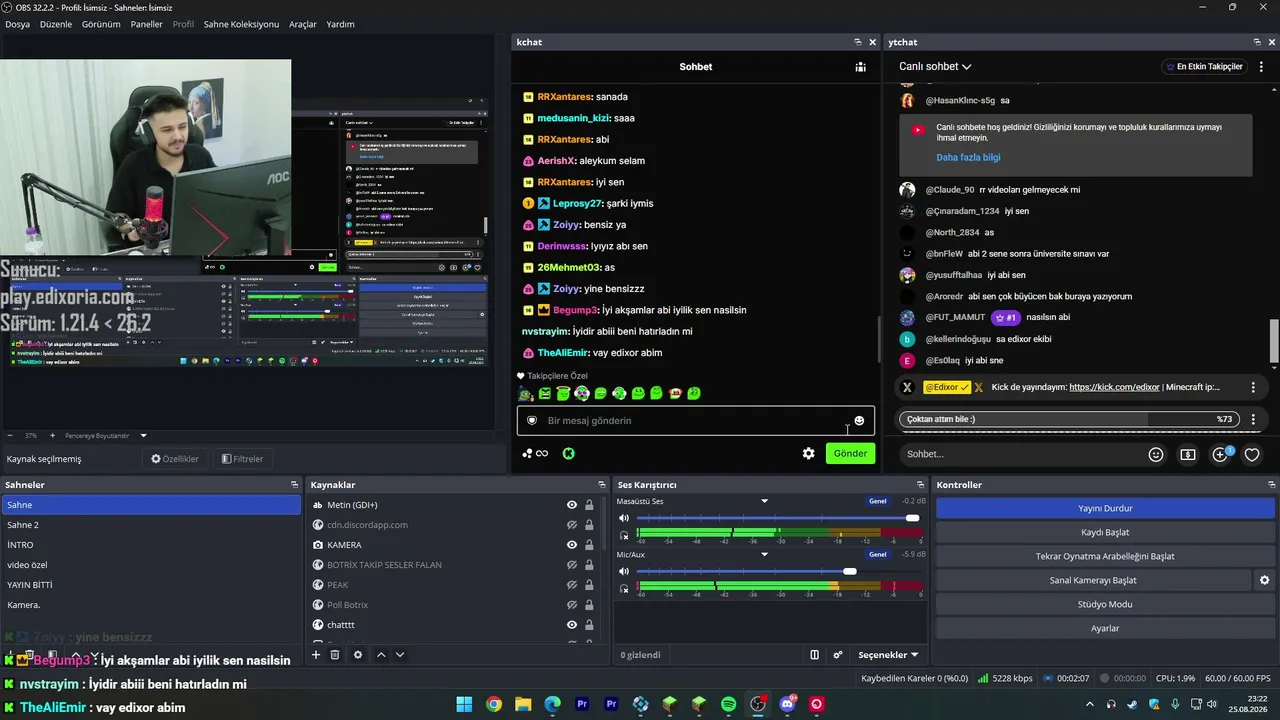Toggle the lock on Metin (GDI+) source
This screenshot has height=720, width=1280.
(589, 505)
